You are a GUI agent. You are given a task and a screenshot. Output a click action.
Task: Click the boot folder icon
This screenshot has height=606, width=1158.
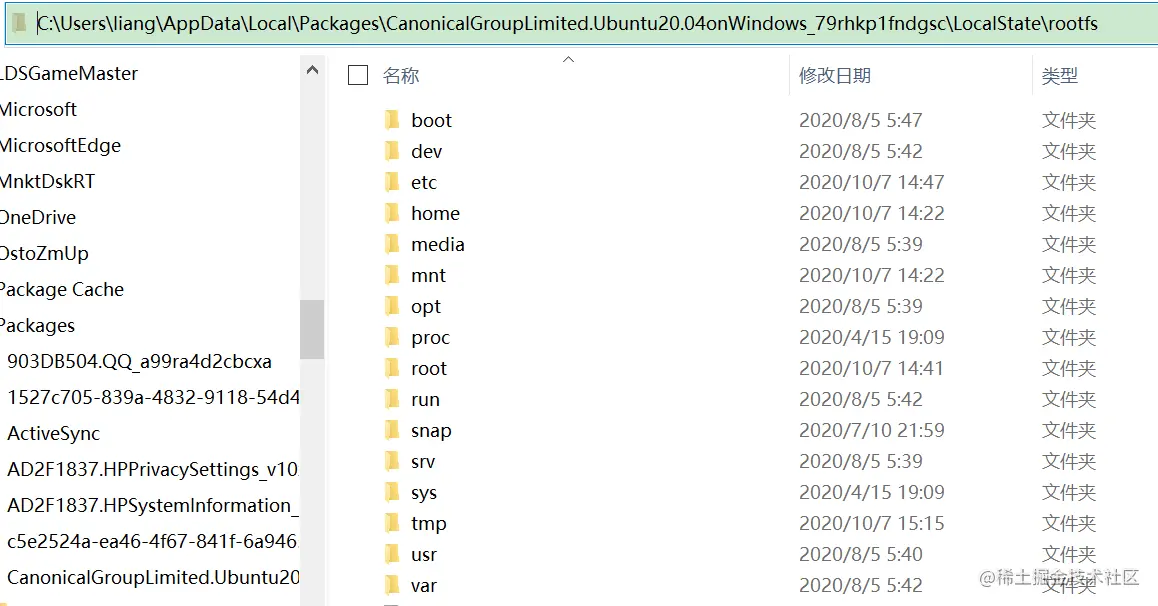(392, 120)
